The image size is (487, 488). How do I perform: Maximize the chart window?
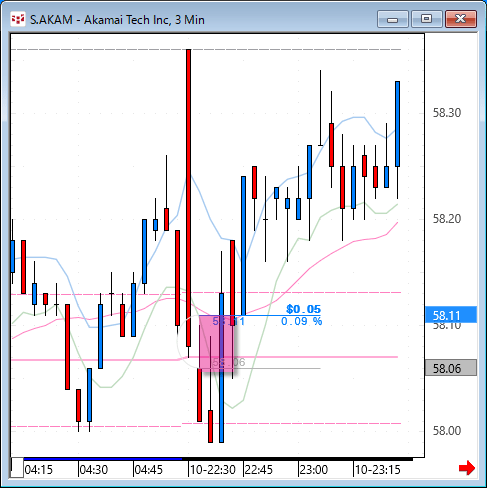point(426,19)
